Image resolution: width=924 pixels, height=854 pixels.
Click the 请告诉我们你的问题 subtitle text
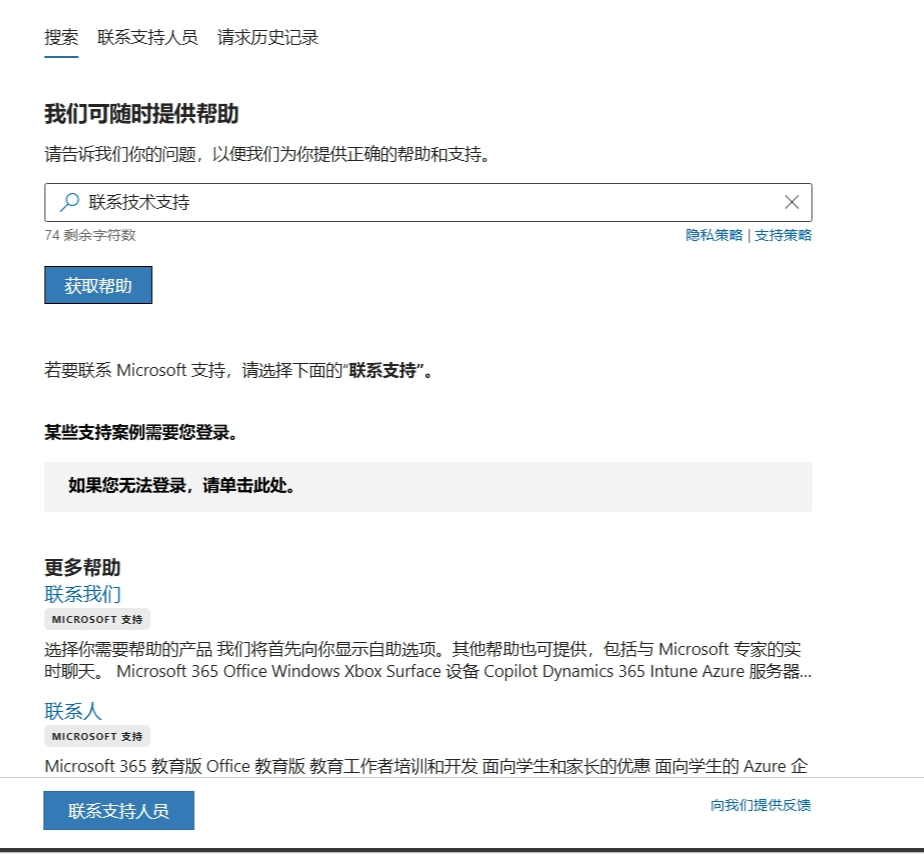coord(268,154)
